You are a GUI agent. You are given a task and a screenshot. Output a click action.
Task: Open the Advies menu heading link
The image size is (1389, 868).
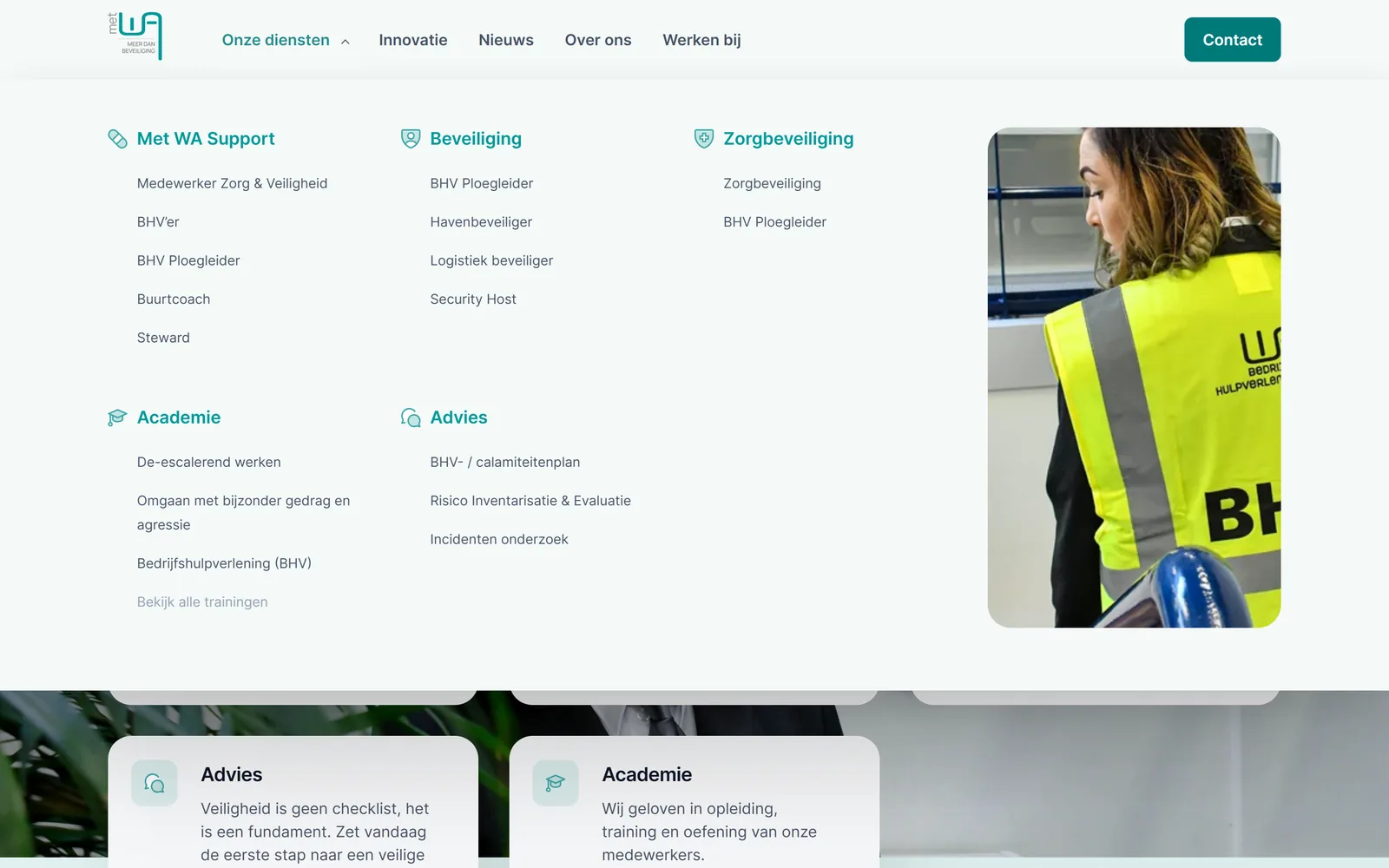click(x=459, y=418)
